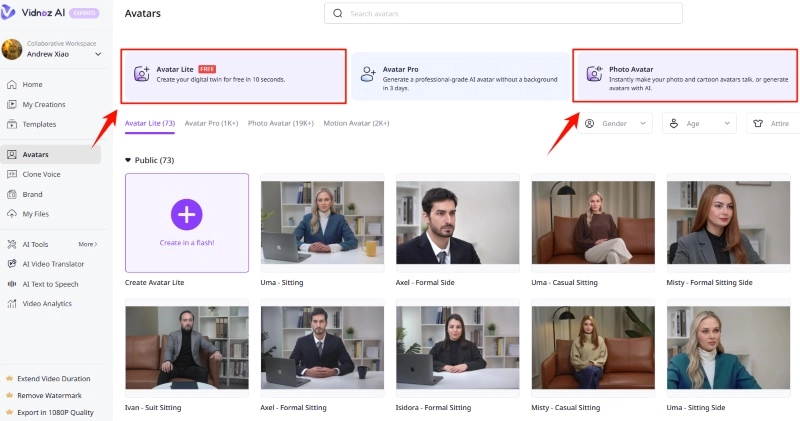
Task: Open the AI Video Translator icon
Action: coord(12,264)
